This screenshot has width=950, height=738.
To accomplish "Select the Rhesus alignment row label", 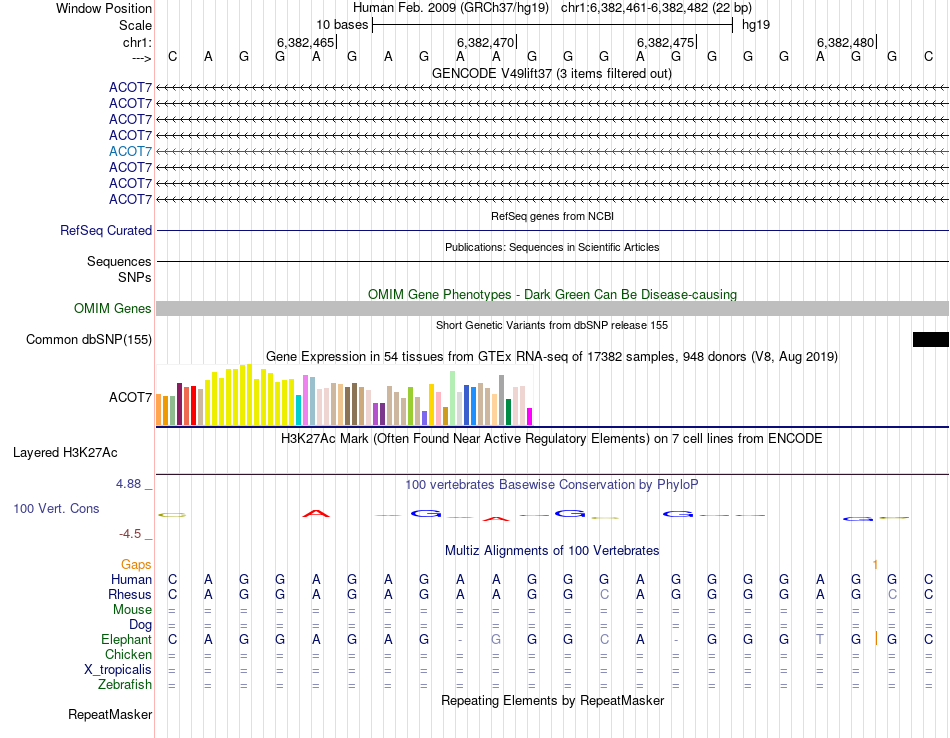I will (x=130, y=594).
